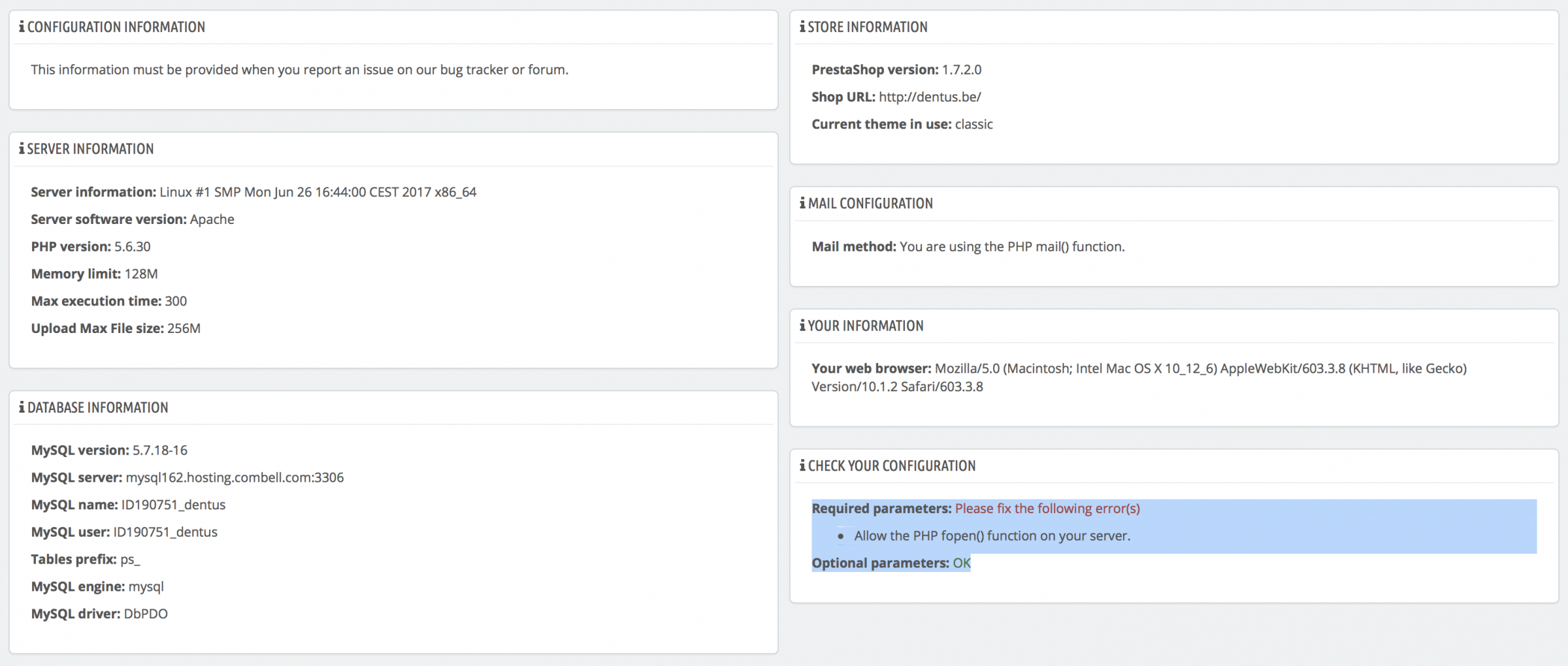Click the Memory limit 128M line
The image size is (1568, 666).
coord(95,274)
